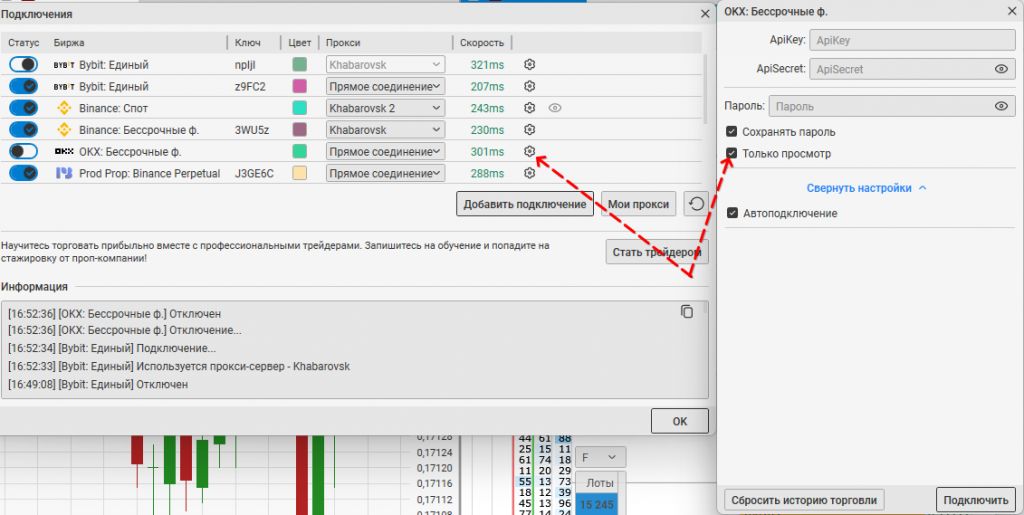The image size is (1024, 515).
Task: Click the Лоты header in trading window
Action: 600,483
